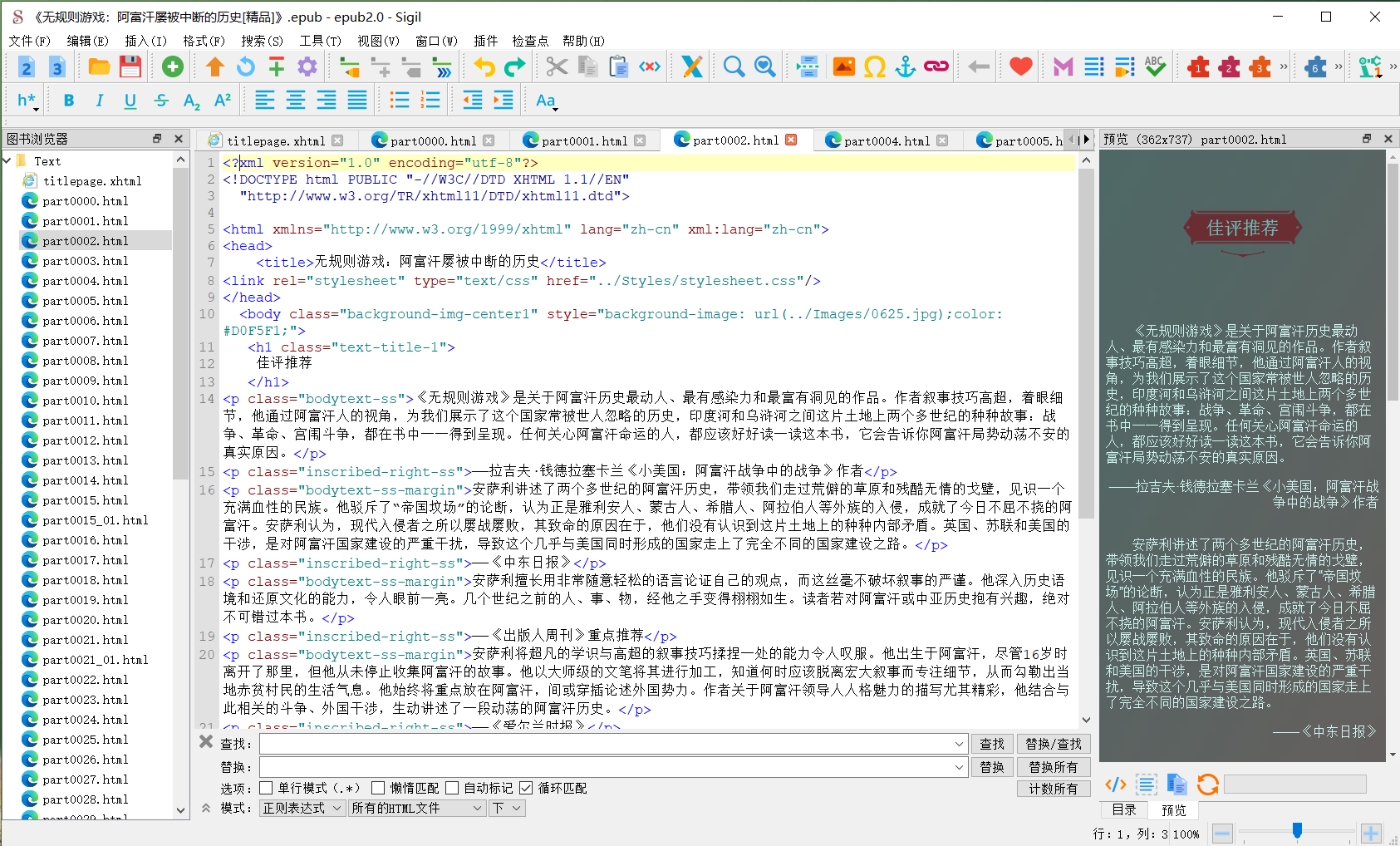Open the metadata editor (M icon)
This screenshot has height=846, width=1400.
click(1062, 66)
